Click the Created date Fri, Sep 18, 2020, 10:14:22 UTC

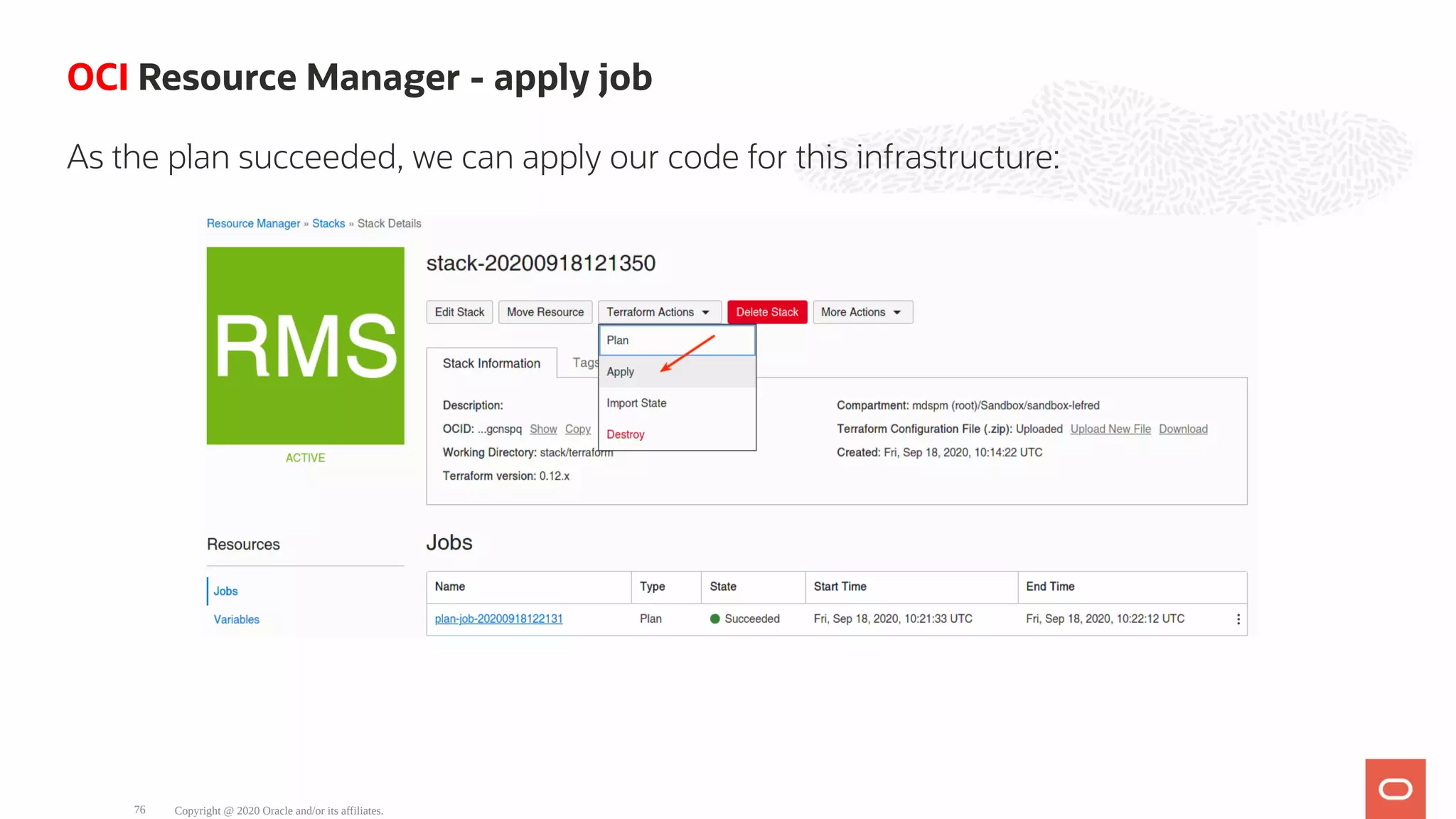point(963,453)
